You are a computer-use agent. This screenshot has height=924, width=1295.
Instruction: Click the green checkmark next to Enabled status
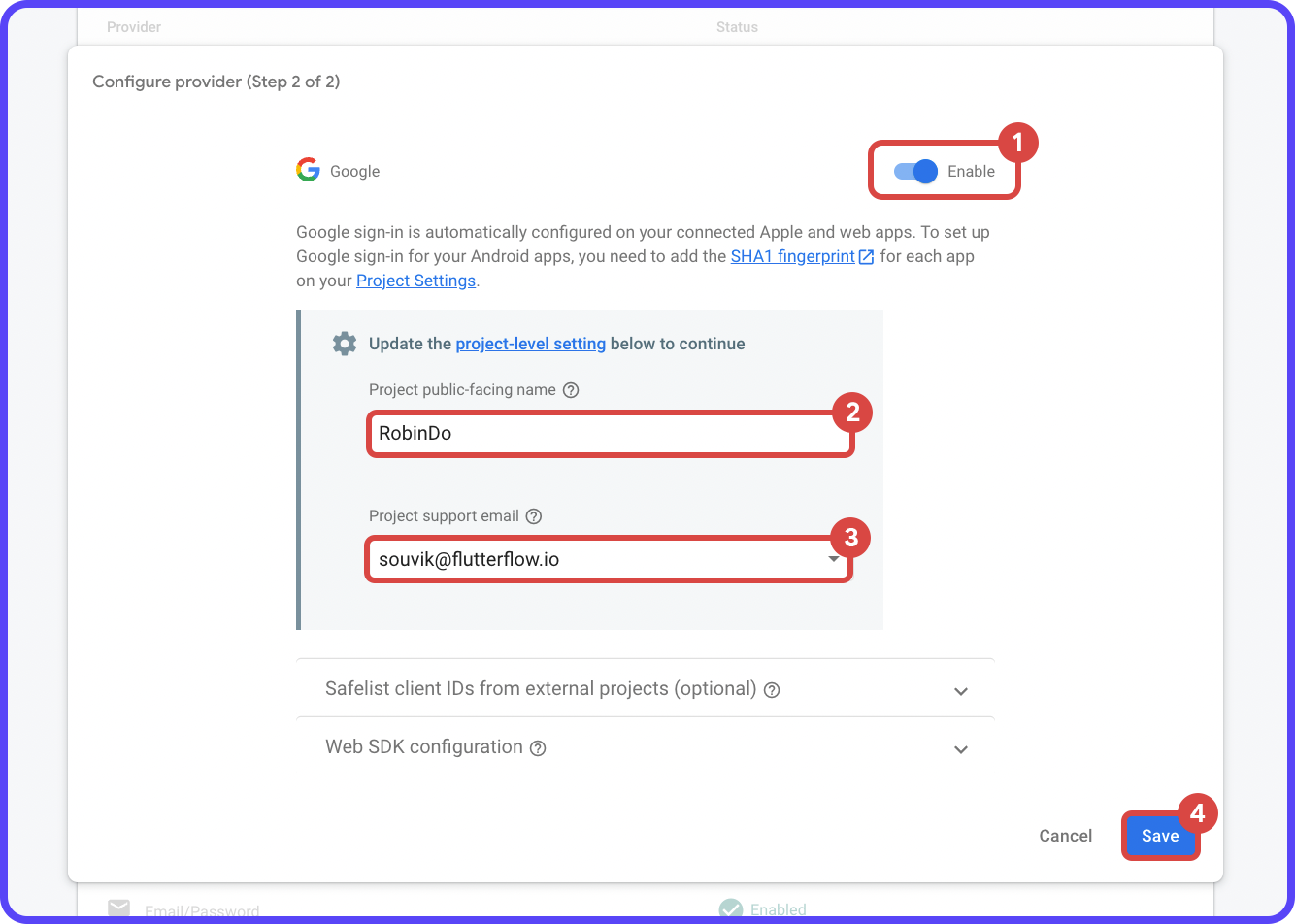coord(730,907)
